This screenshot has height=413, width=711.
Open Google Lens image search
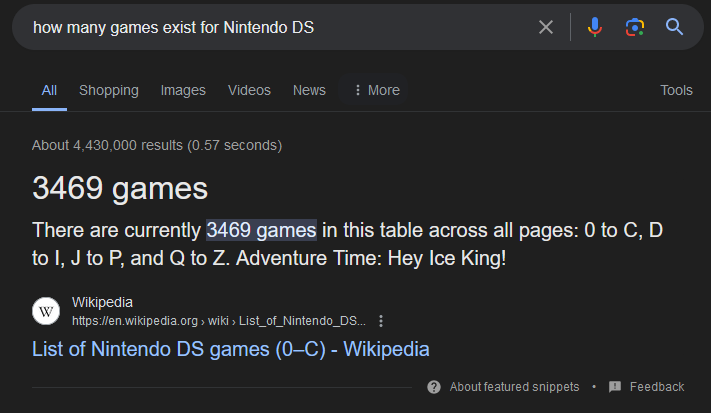[x=635, y=27]
